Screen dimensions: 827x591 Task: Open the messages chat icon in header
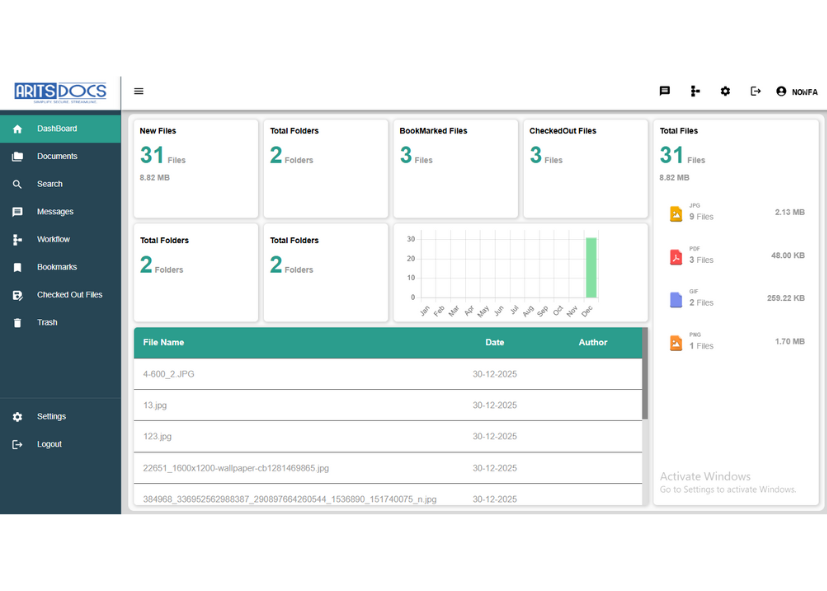(664, 91)
